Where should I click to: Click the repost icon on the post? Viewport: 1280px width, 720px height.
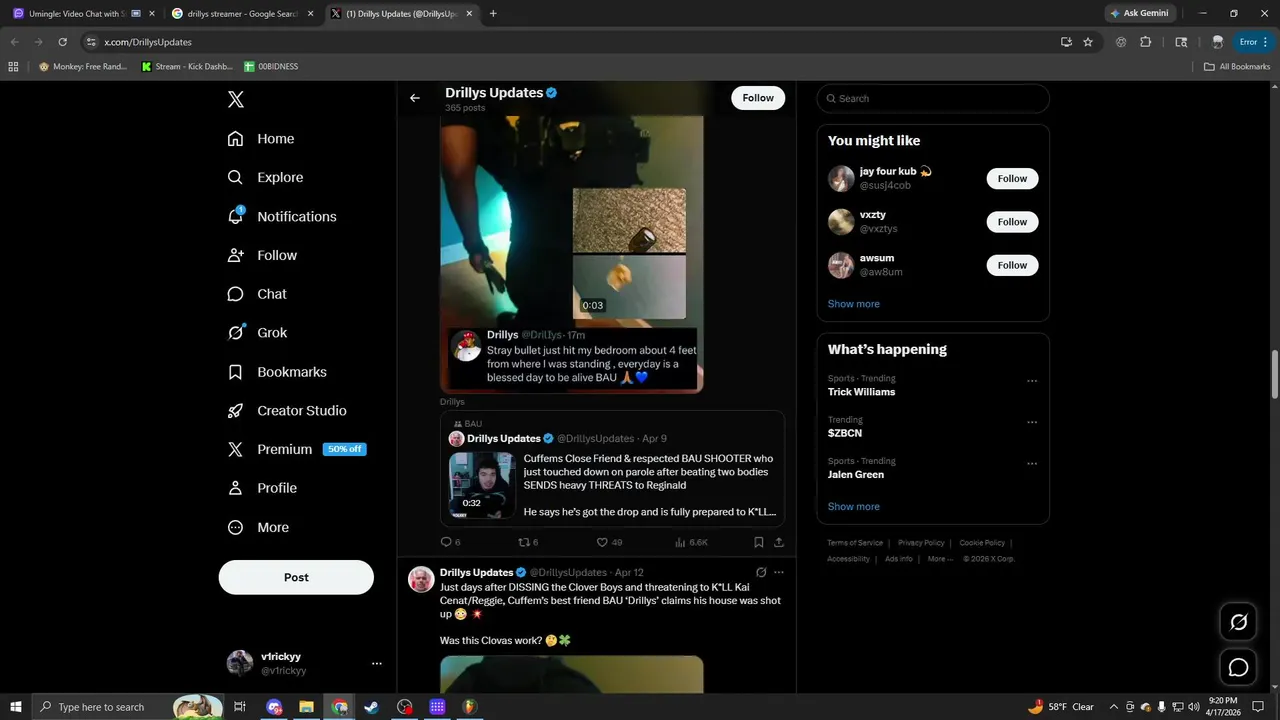(523, 542)
